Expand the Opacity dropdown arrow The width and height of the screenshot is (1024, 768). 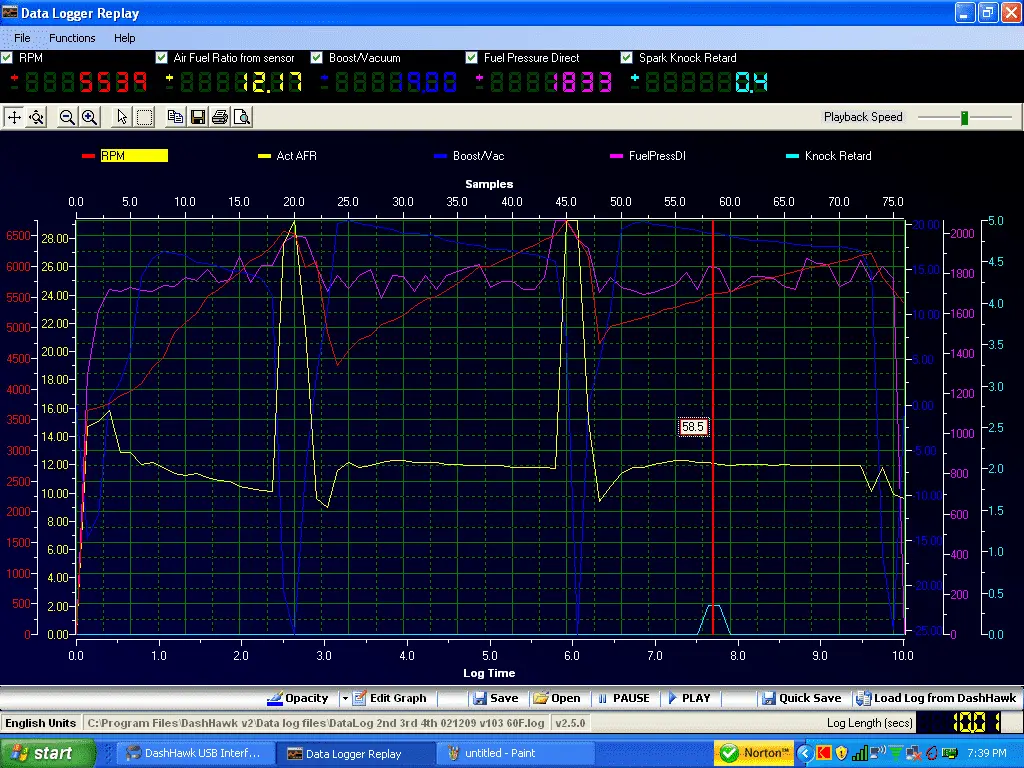click(344, 698)
